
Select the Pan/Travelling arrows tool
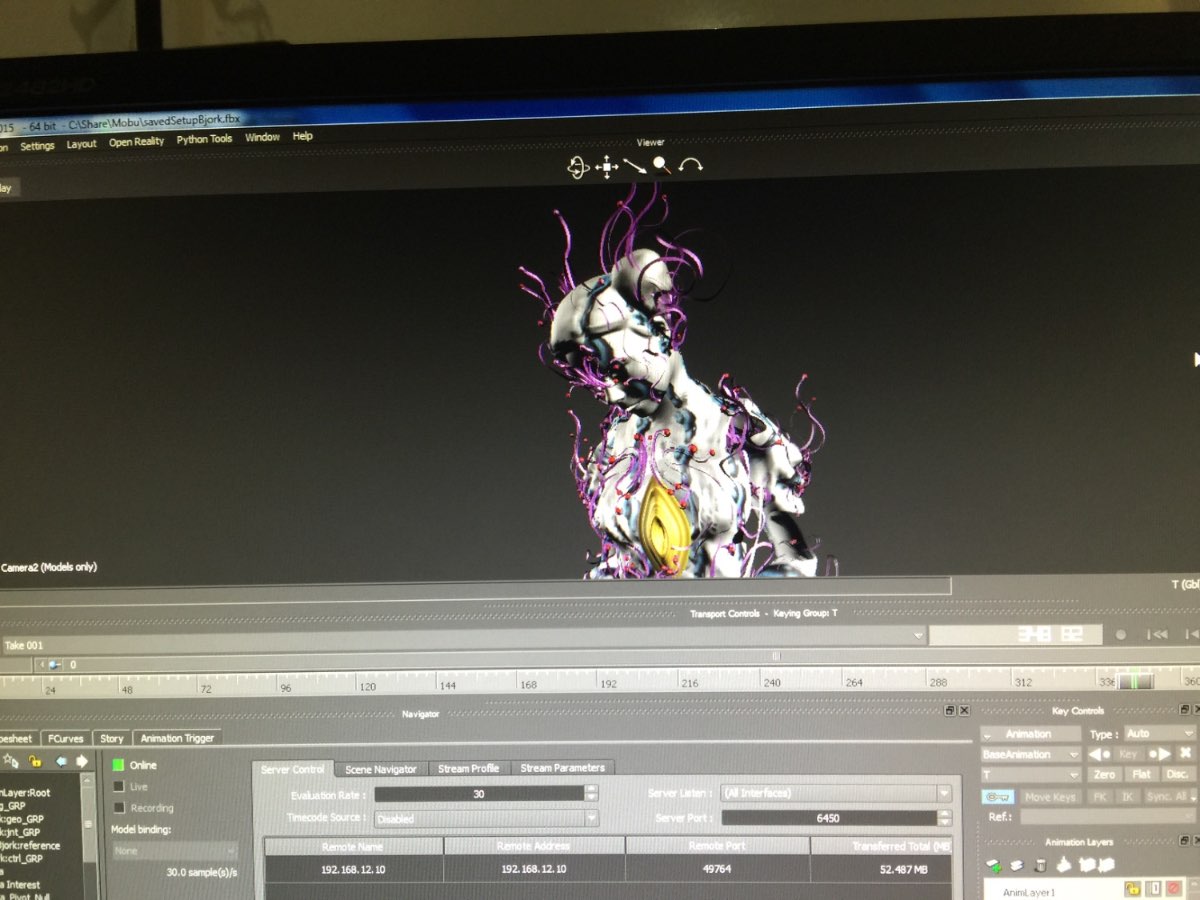(x=607, y=167)
